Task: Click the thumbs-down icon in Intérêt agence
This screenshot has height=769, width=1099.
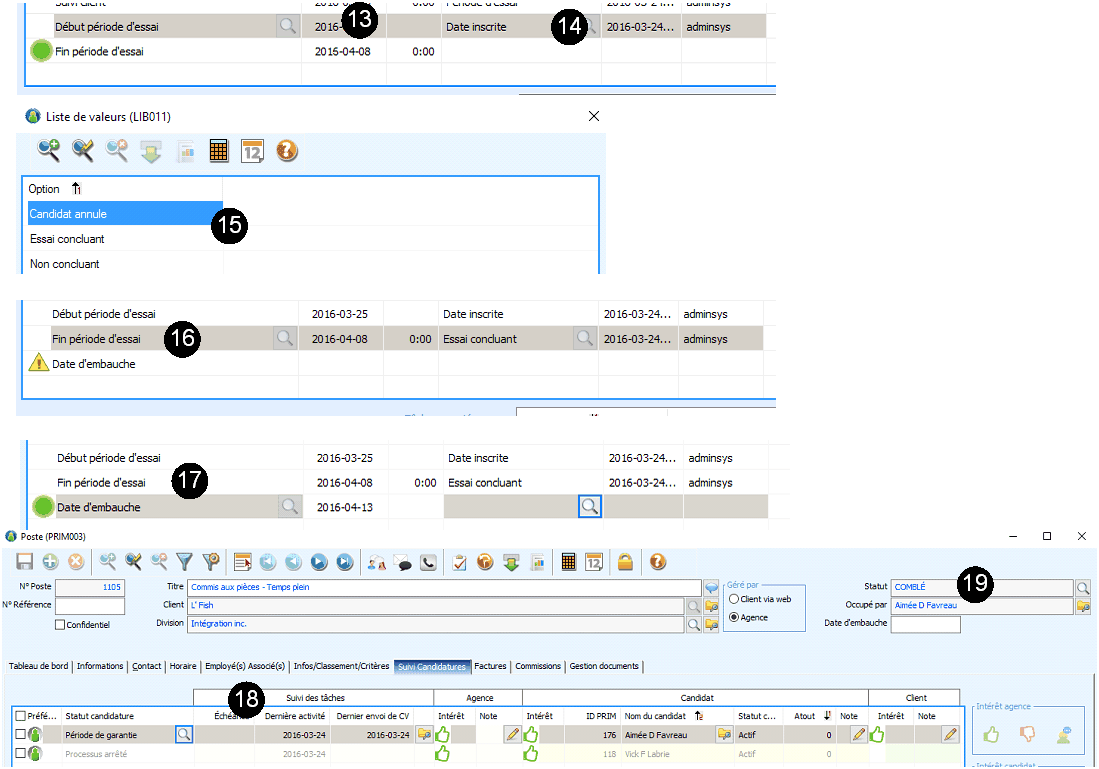Action: [x=1027, y=734]
